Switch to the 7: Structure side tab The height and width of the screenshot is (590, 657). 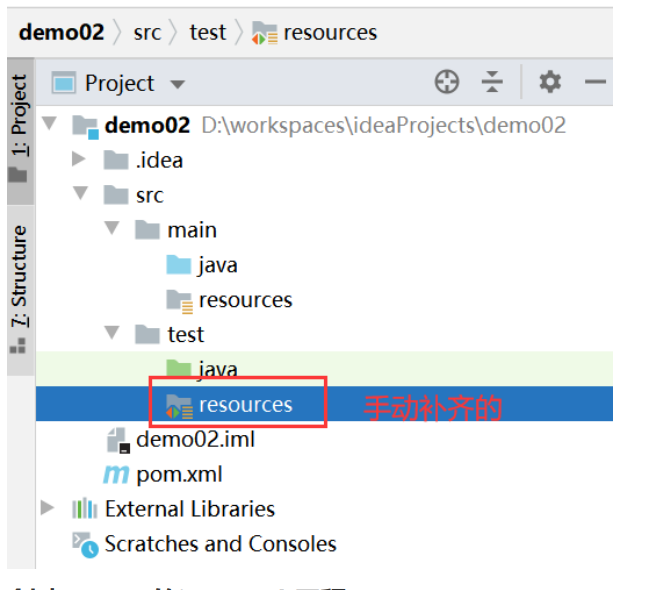pos(19,289)
